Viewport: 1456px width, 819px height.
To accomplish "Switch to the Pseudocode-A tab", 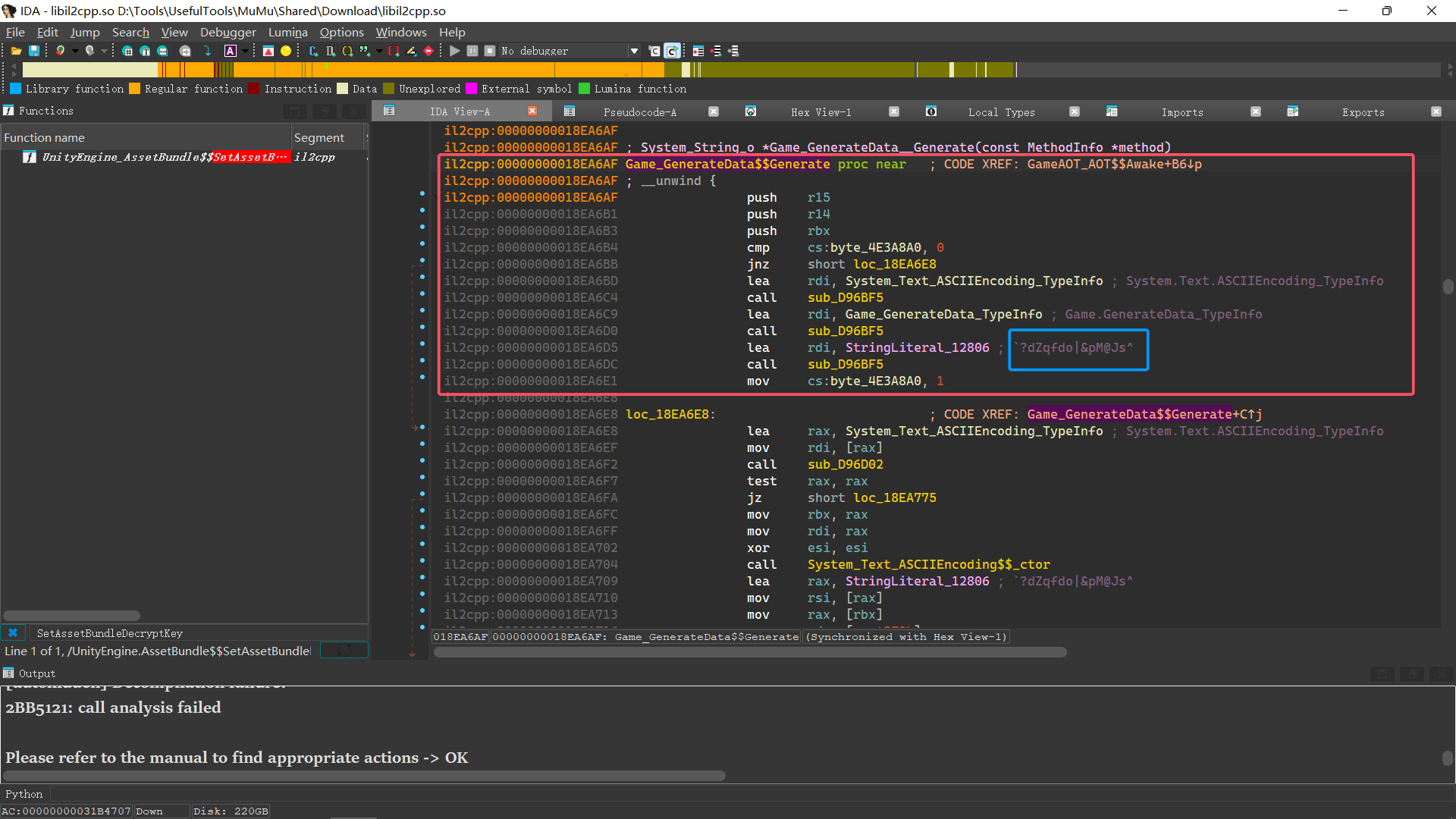I will pyautogui.click(x=639, y=112).
